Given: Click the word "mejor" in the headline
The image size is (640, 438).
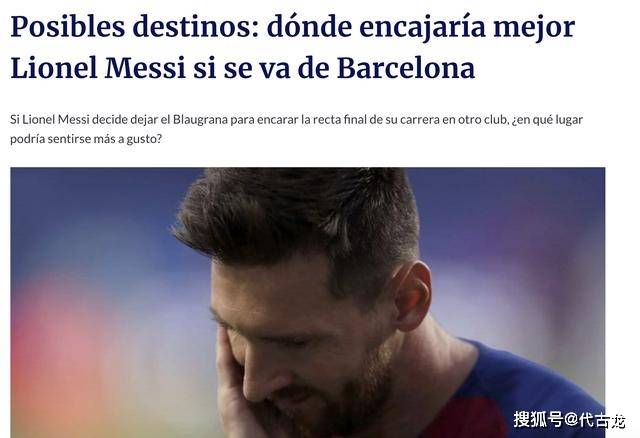Looking at the screenshot, I should (535, 28).
